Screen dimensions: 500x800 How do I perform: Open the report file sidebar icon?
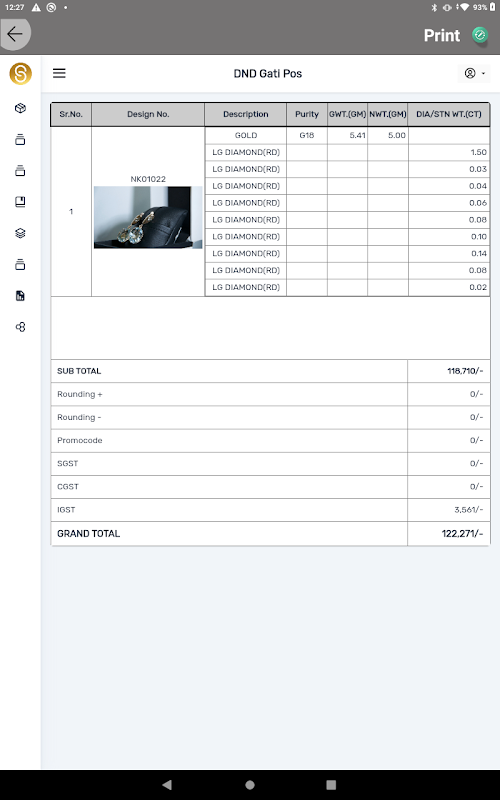pos(20,296)
